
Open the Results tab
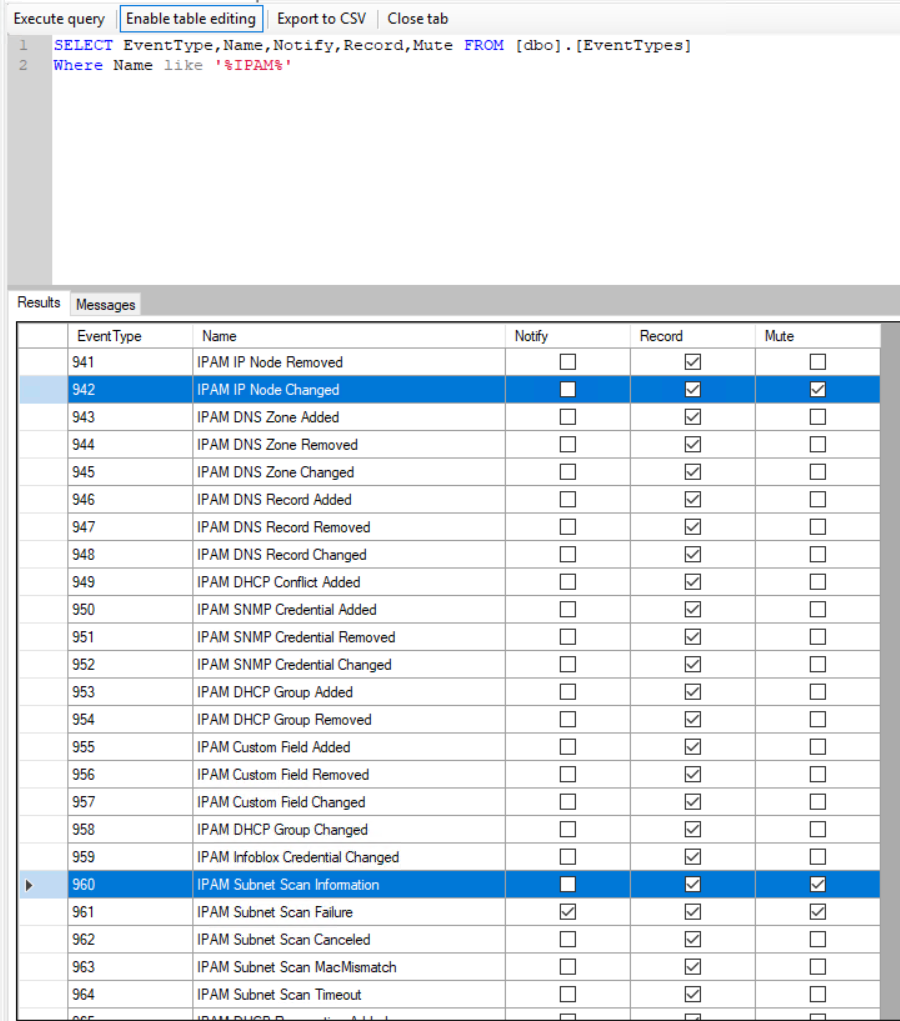click(38, 303)
